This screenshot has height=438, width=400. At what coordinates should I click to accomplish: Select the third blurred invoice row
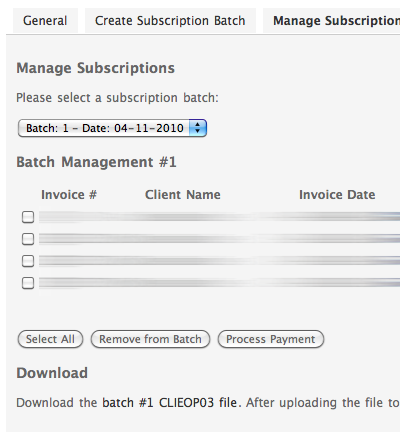(219, 261)
